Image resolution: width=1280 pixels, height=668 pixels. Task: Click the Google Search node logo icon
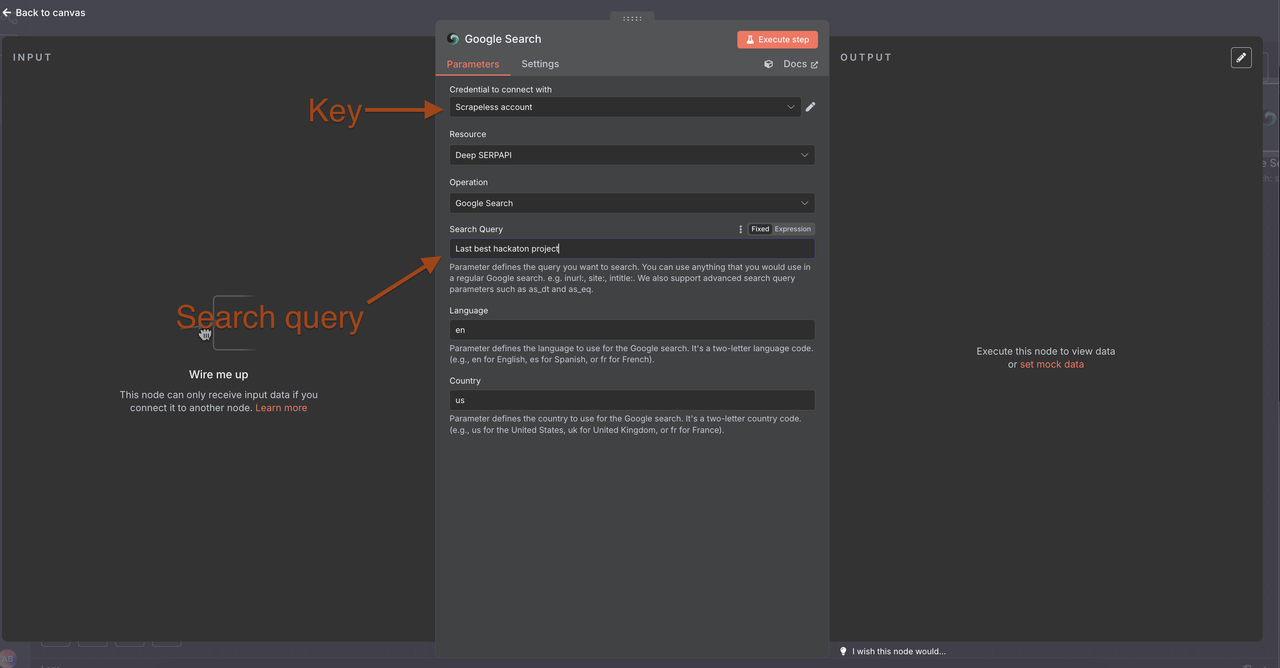(x=453, y=39)
